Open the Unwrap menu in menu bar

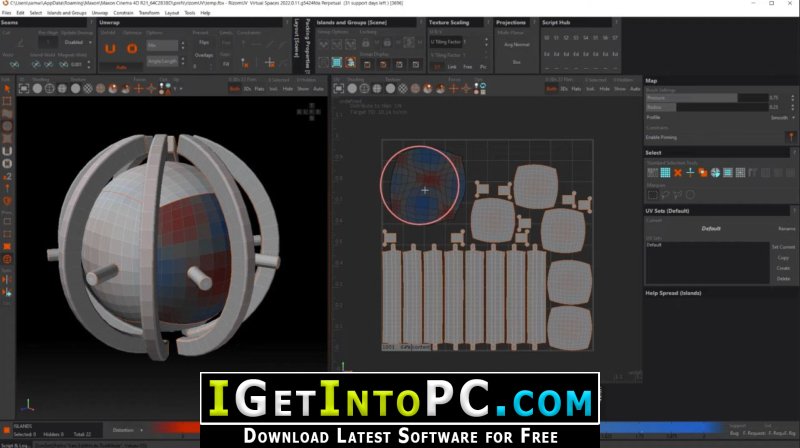(x=99, y=13)
